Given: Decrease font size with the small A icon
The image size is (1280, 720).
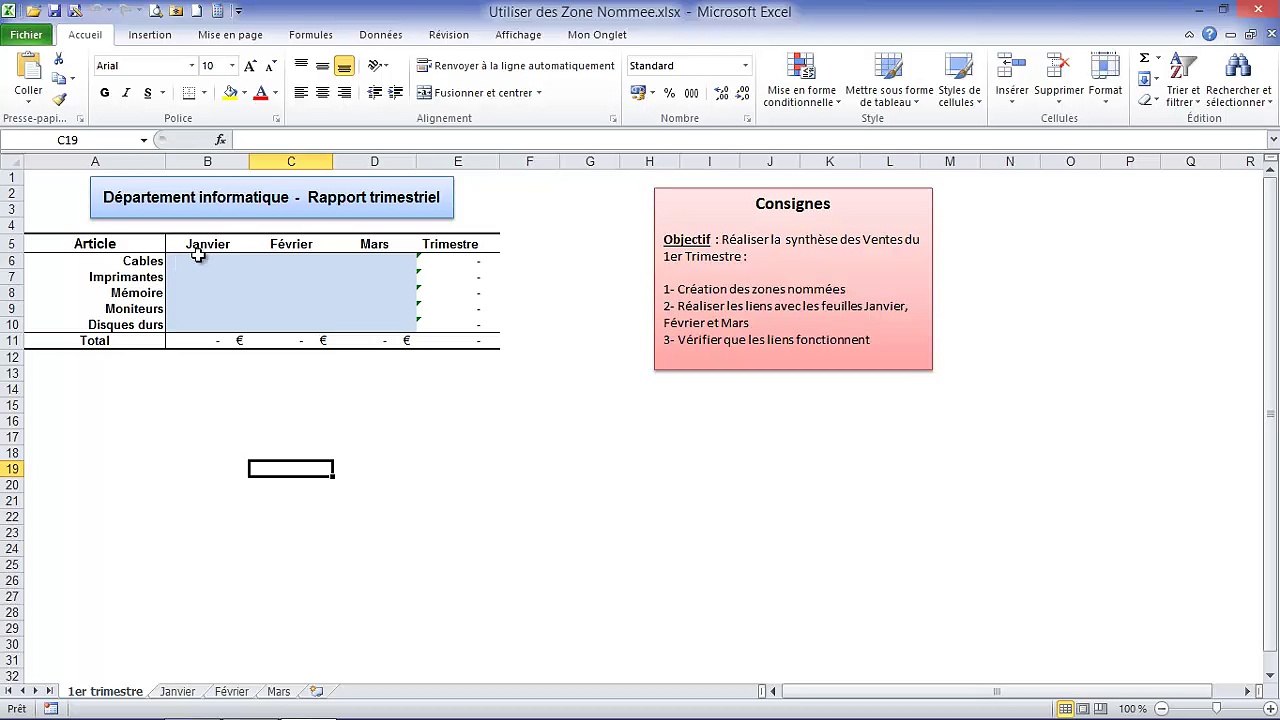Looking at the screenshot, I should click(x=270, y=66).
